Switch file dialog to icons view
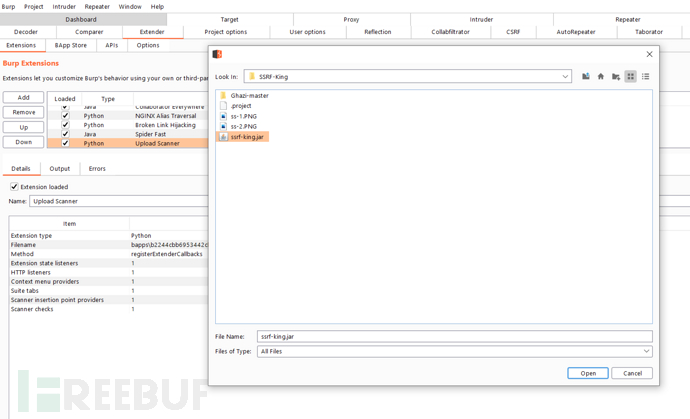 tap(631, 77)
